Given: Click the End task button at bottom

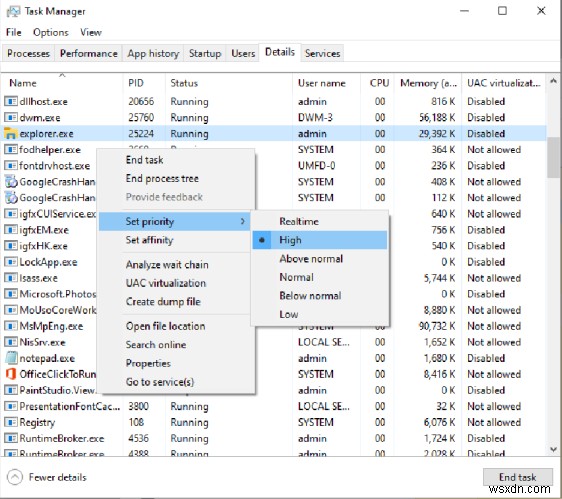Looking at the screenshot, I should tap(518, 477).
